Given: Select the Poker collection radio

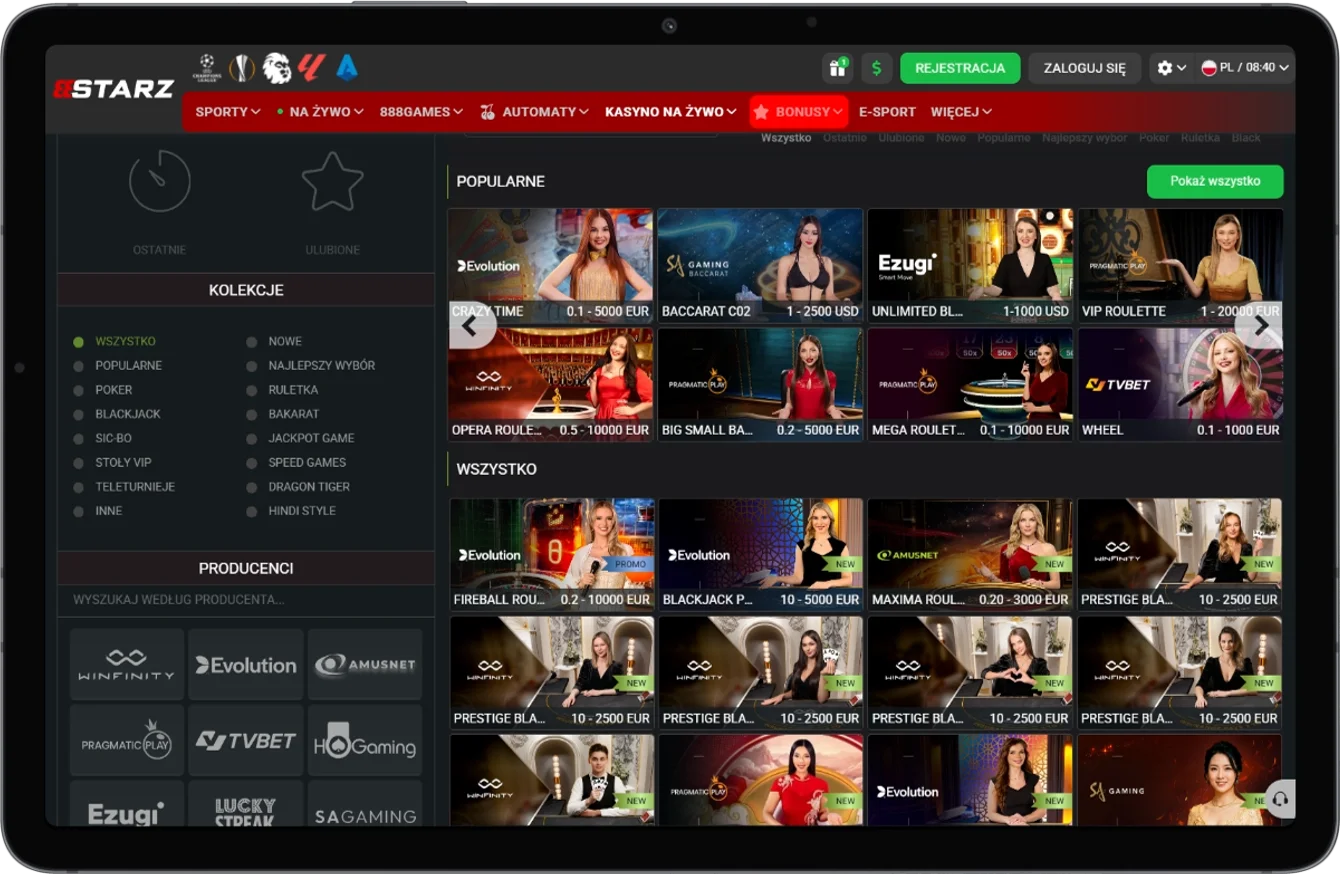Looking at the screenshot, I should click(x=78, y=390).
